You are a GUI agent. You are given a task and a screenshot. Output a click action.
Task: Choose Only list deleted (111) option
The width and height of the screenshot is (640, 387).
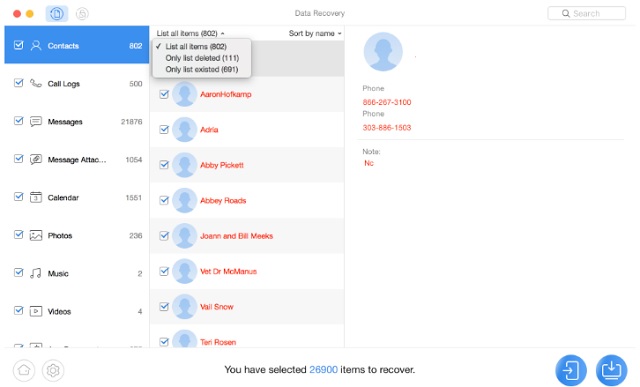point(202,58)
